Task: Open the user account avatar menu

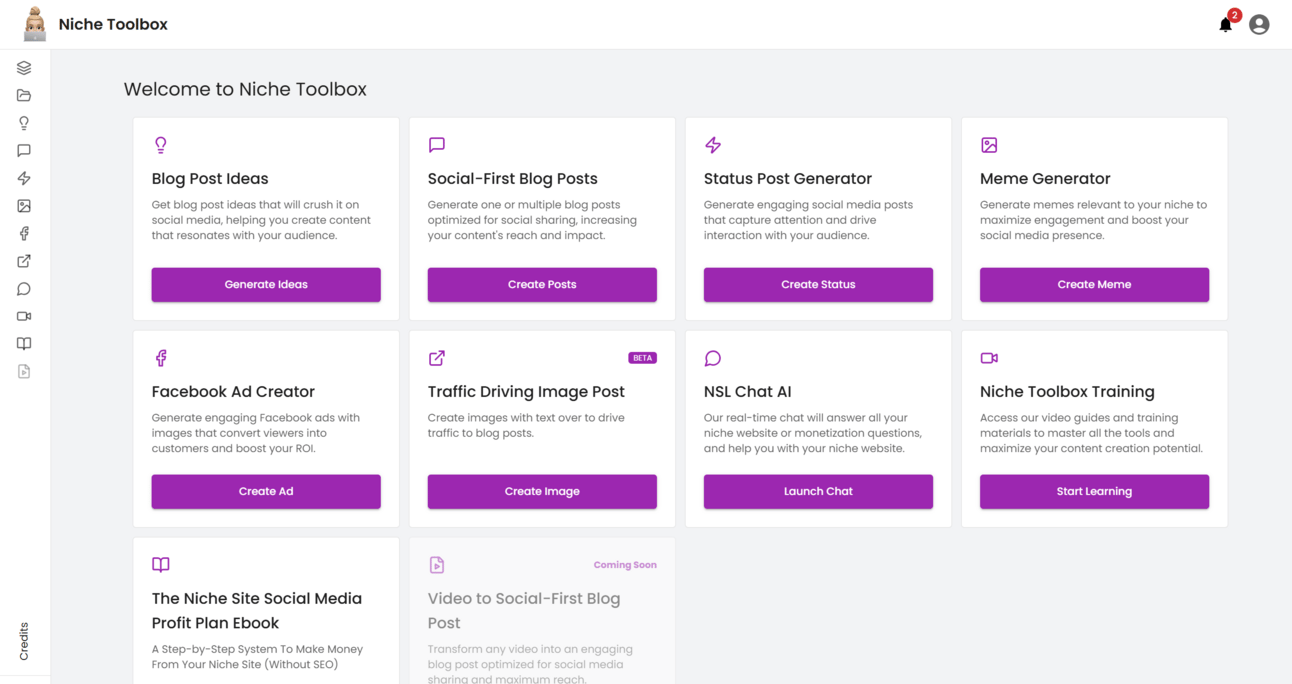Action: point(1259,25)
